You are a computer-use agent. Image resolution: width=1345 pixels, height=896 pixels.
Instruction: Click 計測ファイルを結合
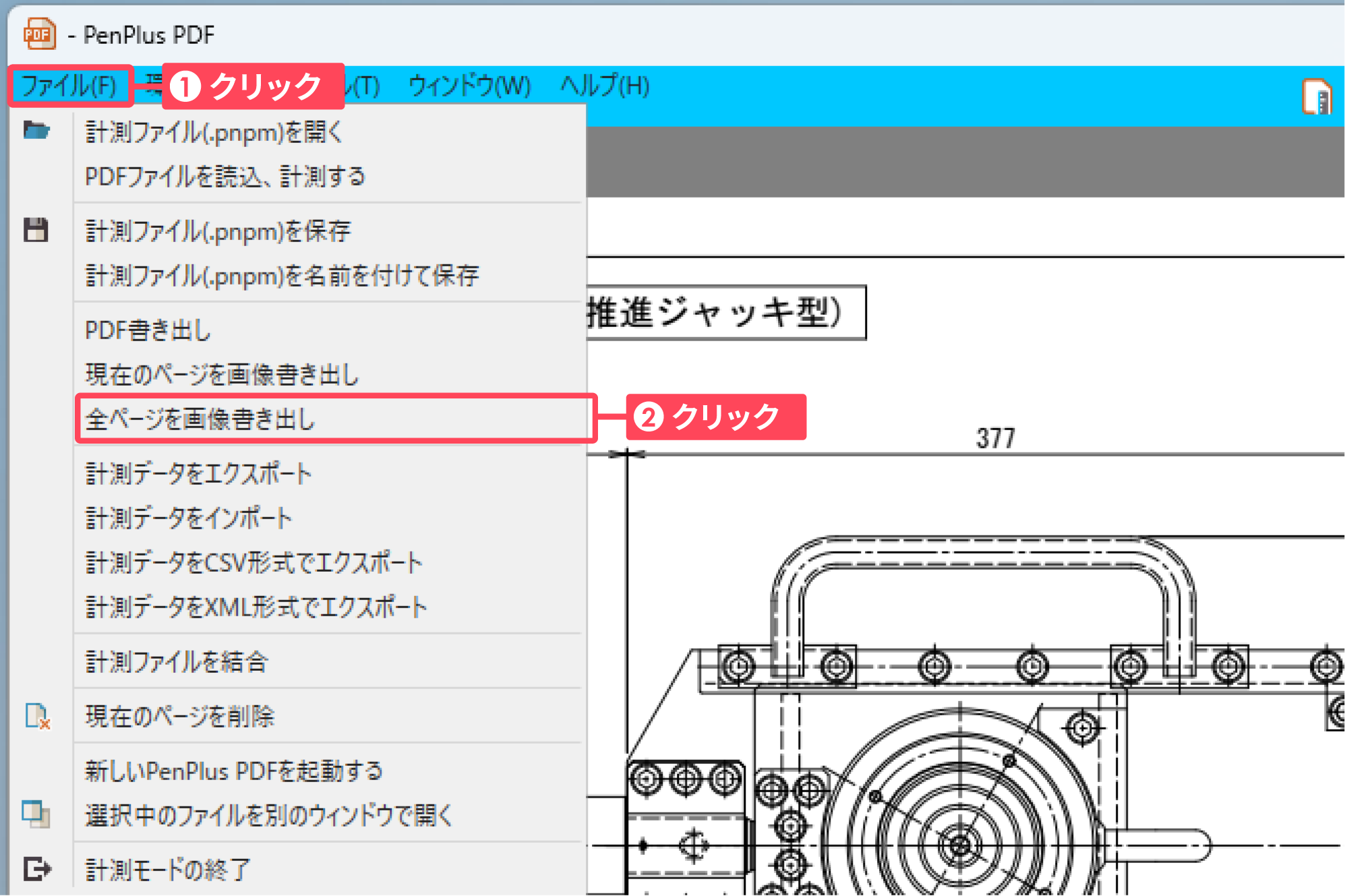(x=177, y=662)
